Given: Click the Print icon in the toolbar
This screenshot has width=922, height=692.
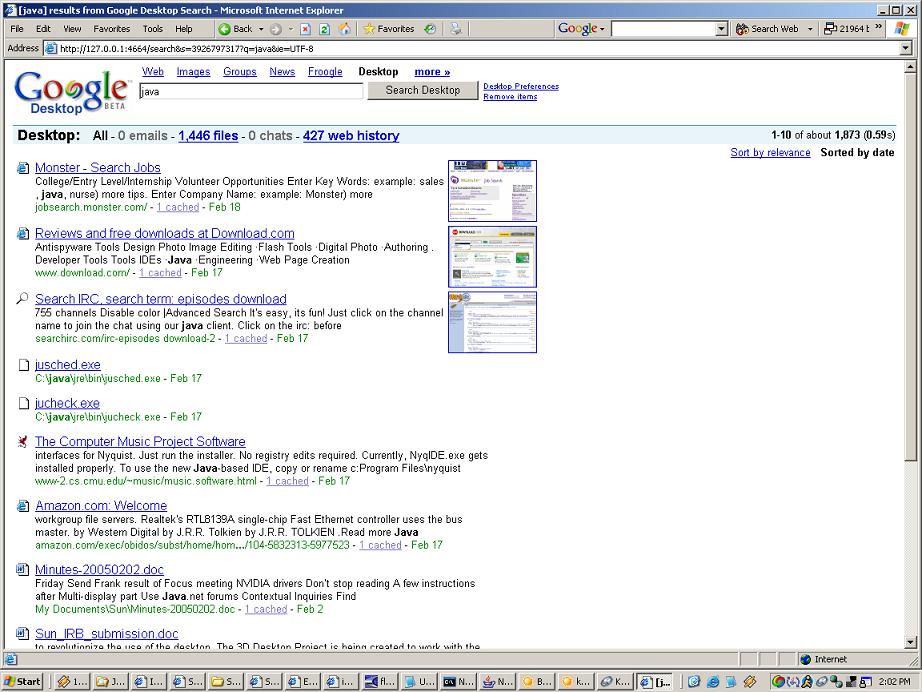Looking at the screenshot, I should [456, 29].
